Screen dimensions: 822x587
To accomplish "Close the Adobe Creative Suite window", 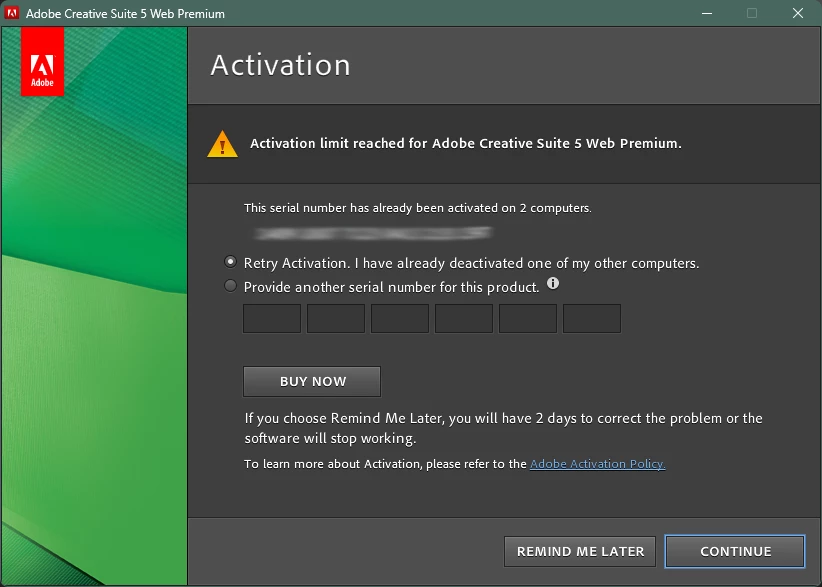I will pos(798,13).
